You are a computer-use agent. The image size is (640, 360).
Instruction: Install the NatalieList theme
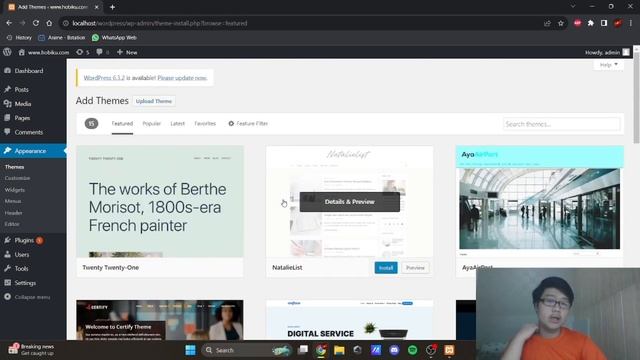coord(386,268)
